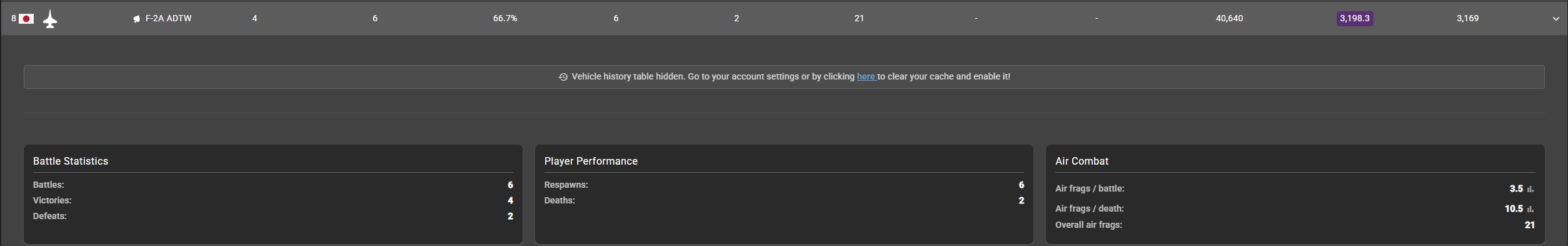Open chart icon for Air frags / battle
Viewport: 1568px width, 246px height.
click(x=1530, y=189)
